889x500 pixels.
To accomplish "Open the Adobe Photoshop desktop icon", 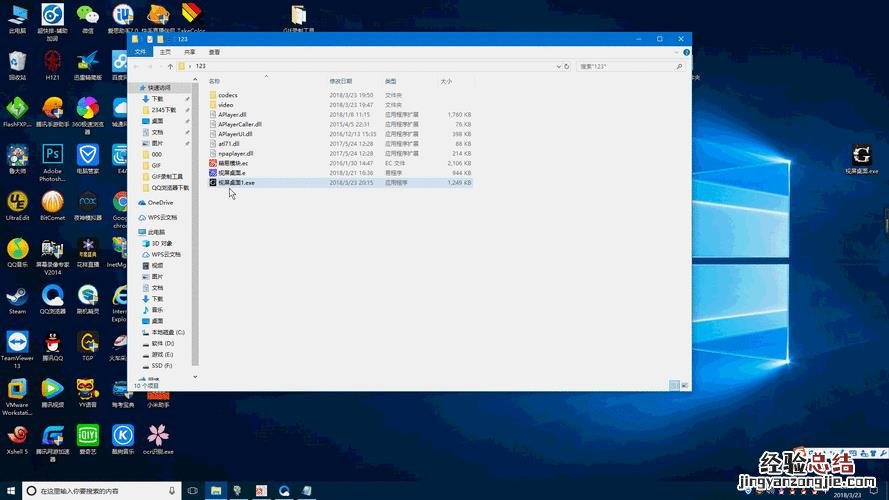I will pyautogui.click(x=52, y=156).
